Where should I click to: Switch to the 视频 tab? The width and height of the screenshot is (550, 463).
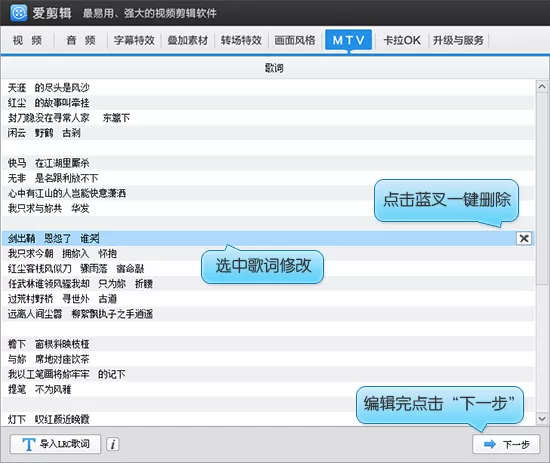(x=27, y=40)
